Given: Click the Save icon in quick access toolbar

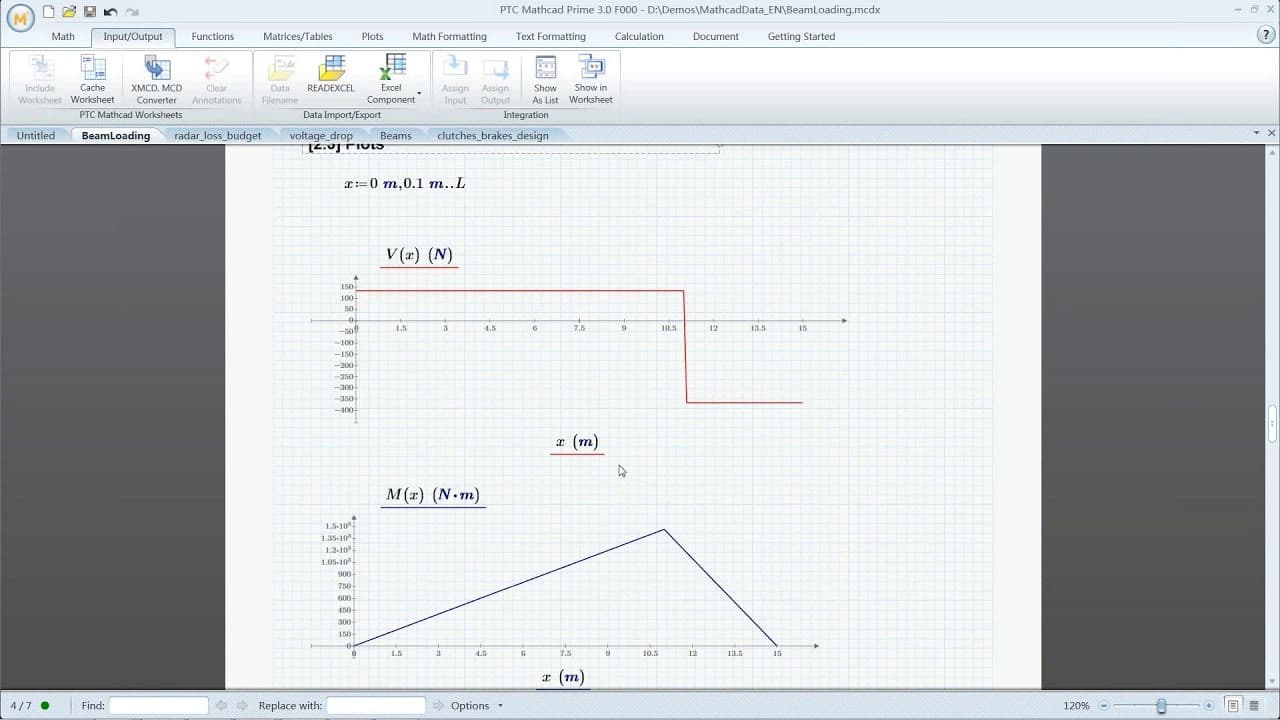Looking at the screenshot, I should pos(92,12).
